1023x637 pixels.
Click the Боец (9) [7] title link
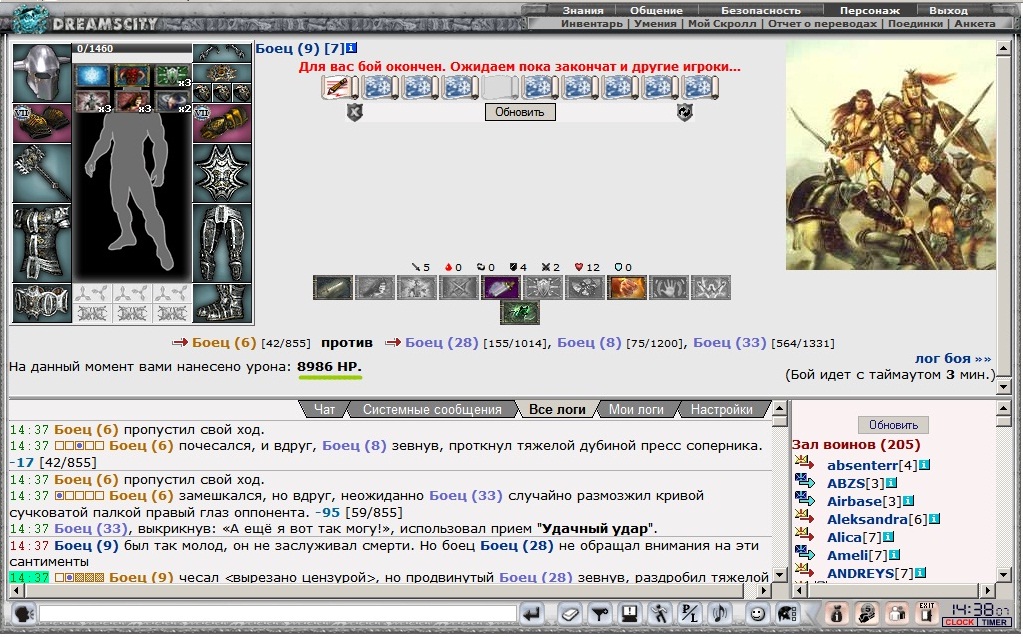pyautogui.click(x=299, y=48)
